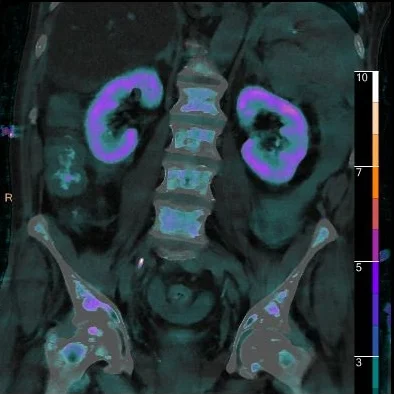
Task: Pick the teal segment below the 3 mark
Action: [x=375, y=372]
